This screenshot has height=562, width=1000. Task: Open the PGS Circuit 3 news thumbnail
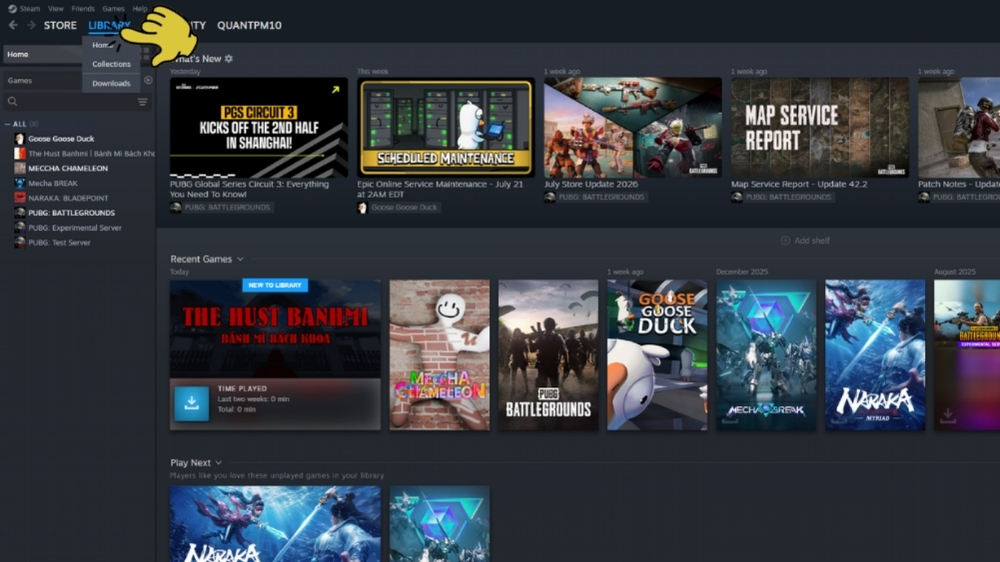259,128
